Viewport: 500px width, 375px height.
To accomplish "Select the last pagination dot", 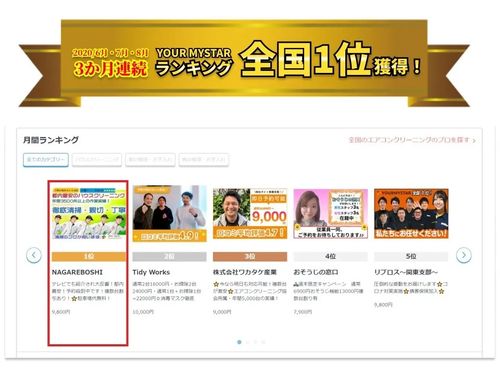I will pos(263,342).
